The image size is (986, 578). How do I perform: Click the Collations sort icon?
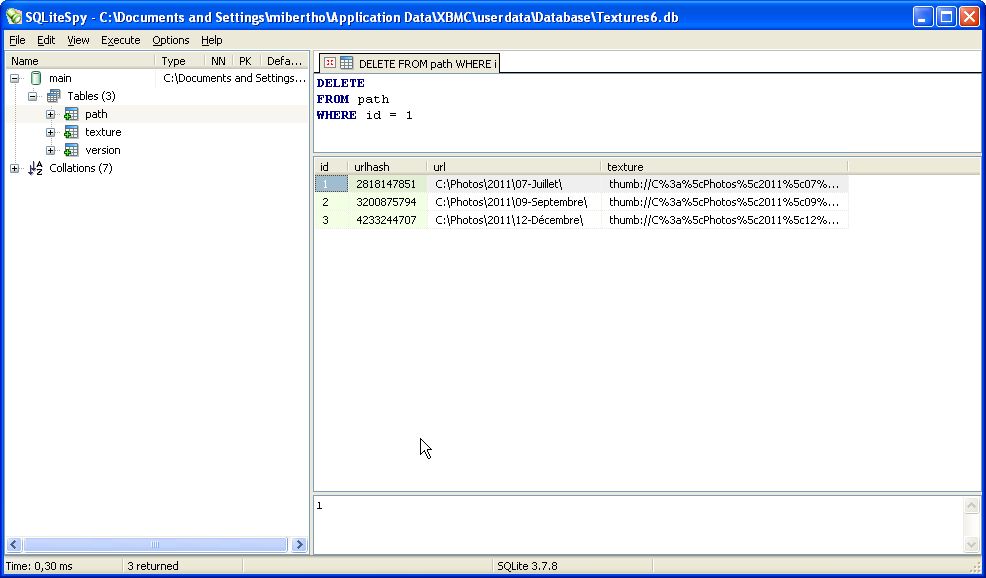tap(36, 168)
